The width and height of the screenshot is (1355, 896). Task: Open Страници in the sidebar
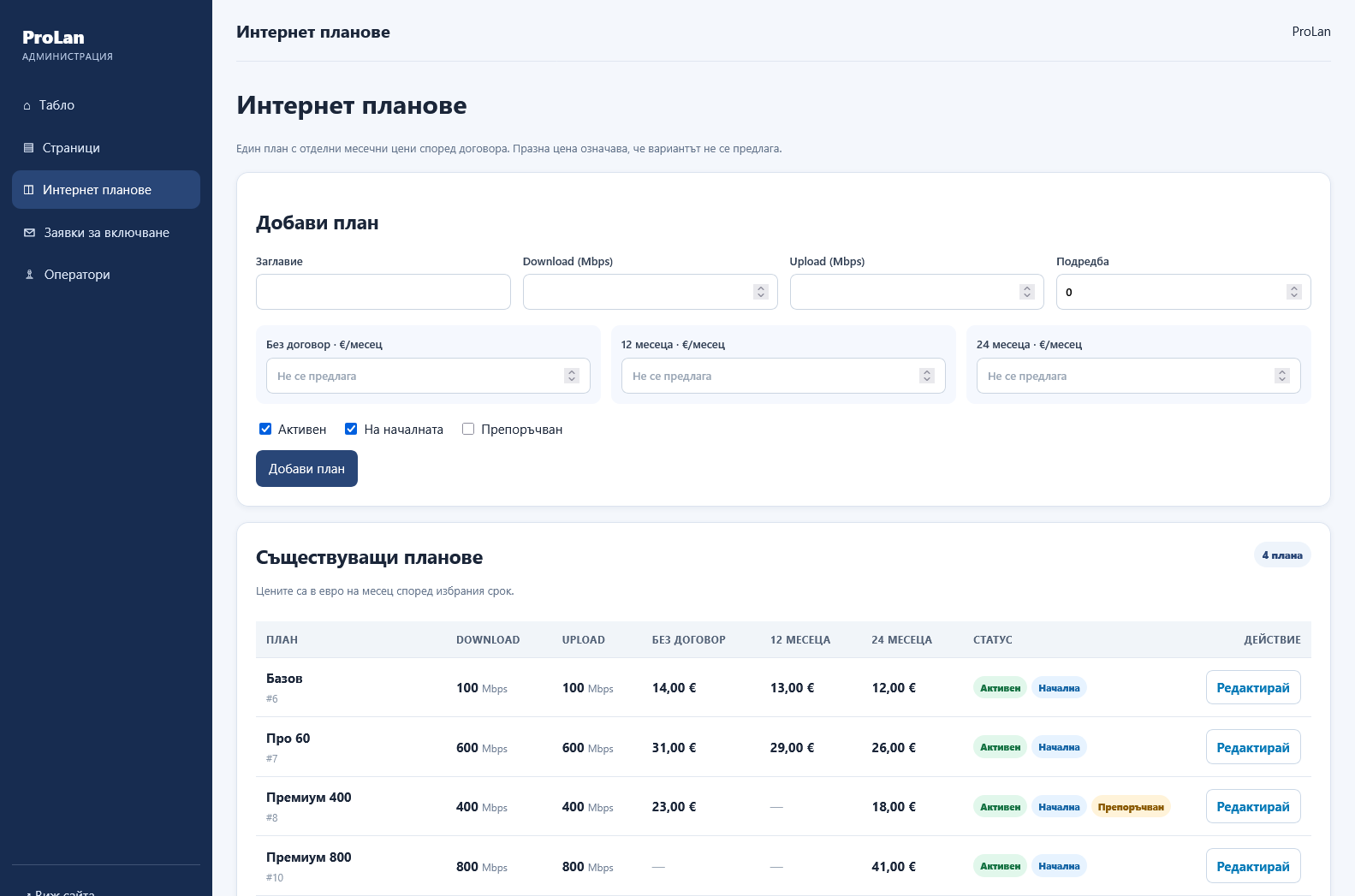click(x=106, y=148)
